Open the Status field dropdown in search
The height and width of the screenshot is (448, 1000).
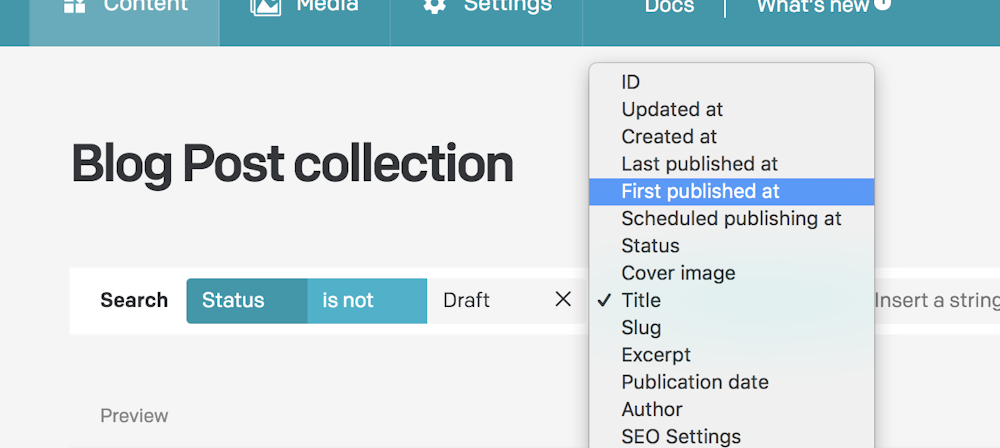[247, 301]
